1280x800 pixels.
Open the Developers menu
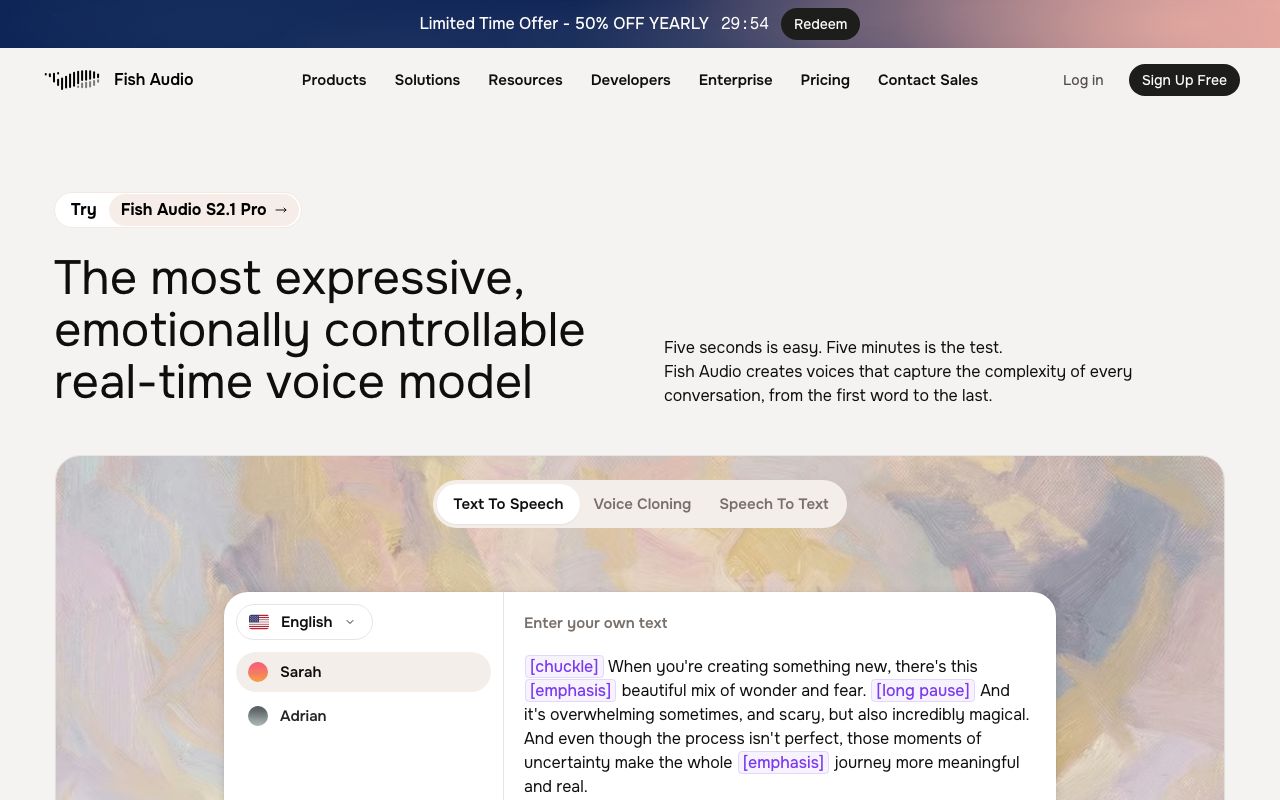[631, 80]
